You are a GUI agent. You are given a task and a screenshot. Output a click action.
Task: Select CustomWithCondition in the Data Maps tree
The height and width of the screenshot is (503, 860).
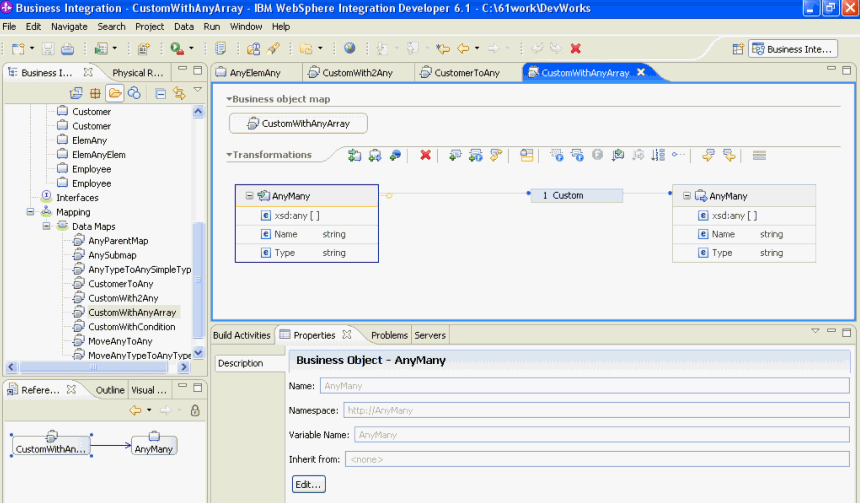(132, 327)
